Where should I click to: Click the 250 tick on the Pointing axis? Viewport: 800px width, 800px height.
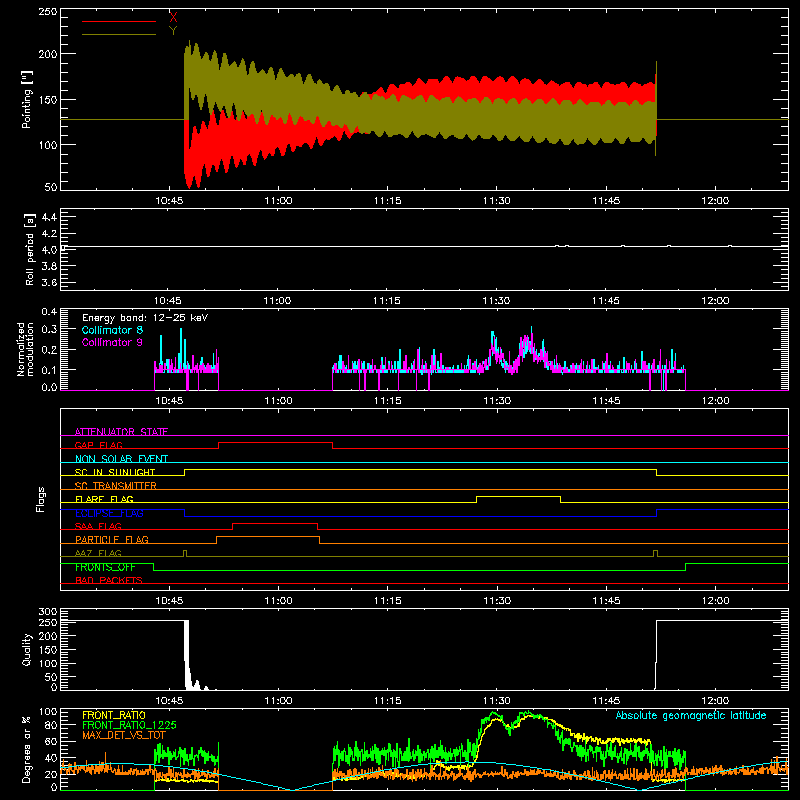click(48, 11)
